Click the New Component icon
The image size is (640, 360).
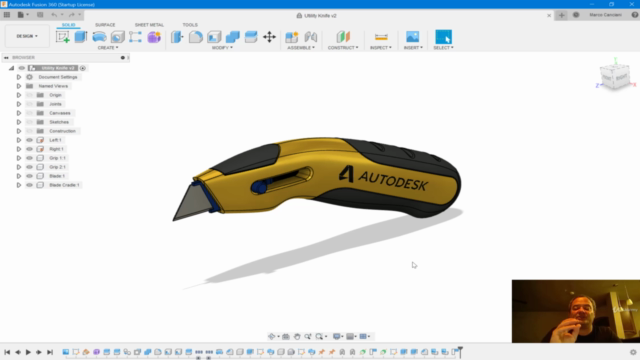coord(291,37)
